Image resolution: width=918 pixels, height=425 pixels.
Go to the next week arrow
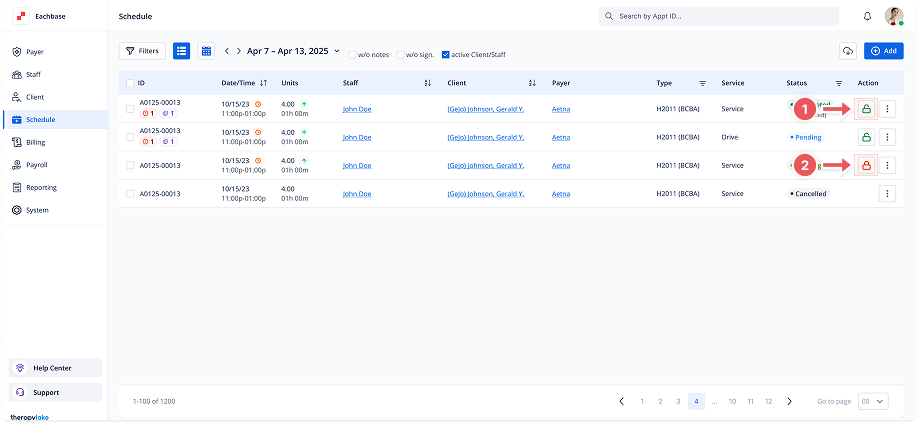[238, 51]
